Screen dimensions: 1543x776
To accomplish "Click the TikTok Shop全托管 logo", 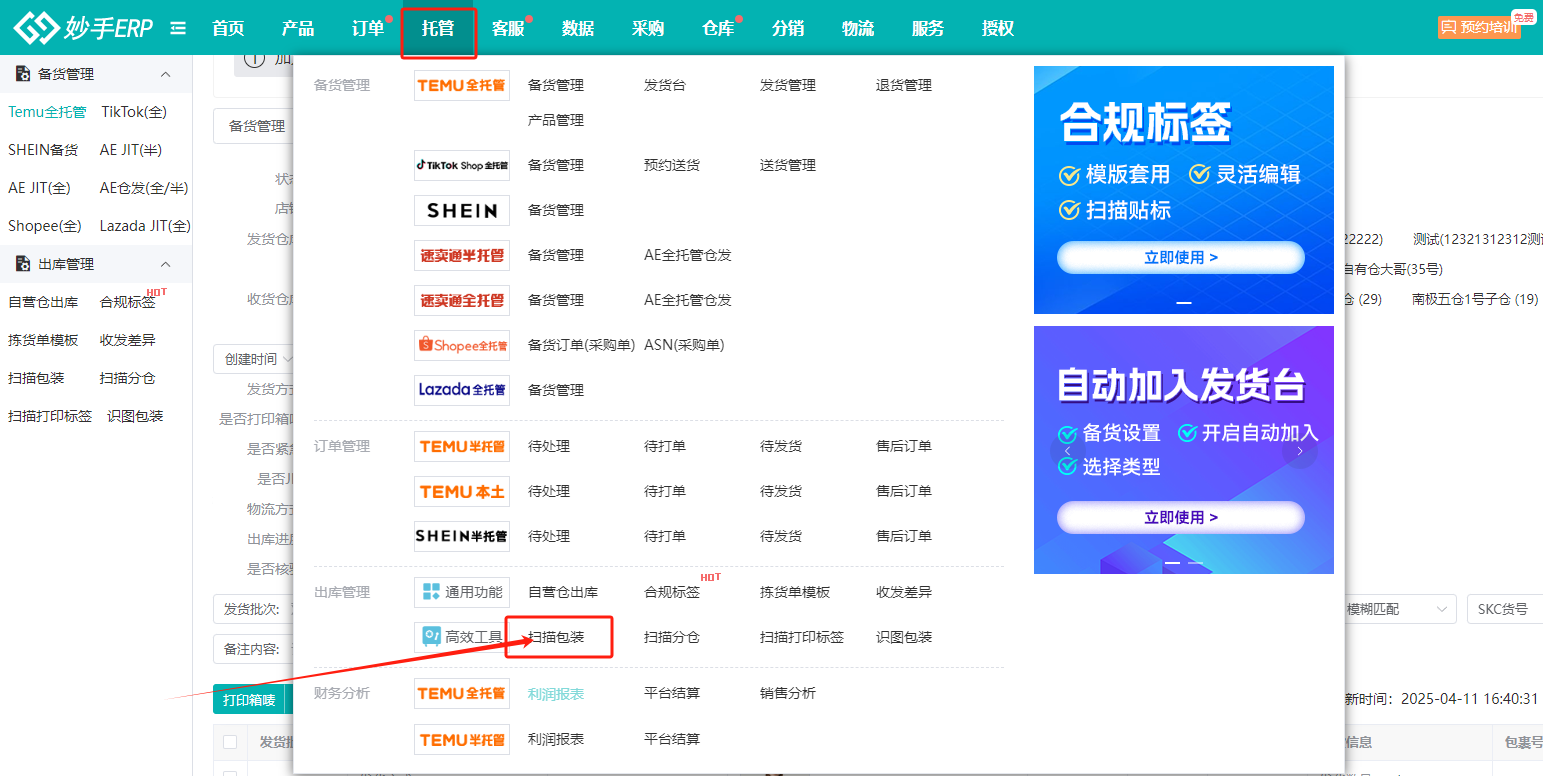I will [462, 165].
